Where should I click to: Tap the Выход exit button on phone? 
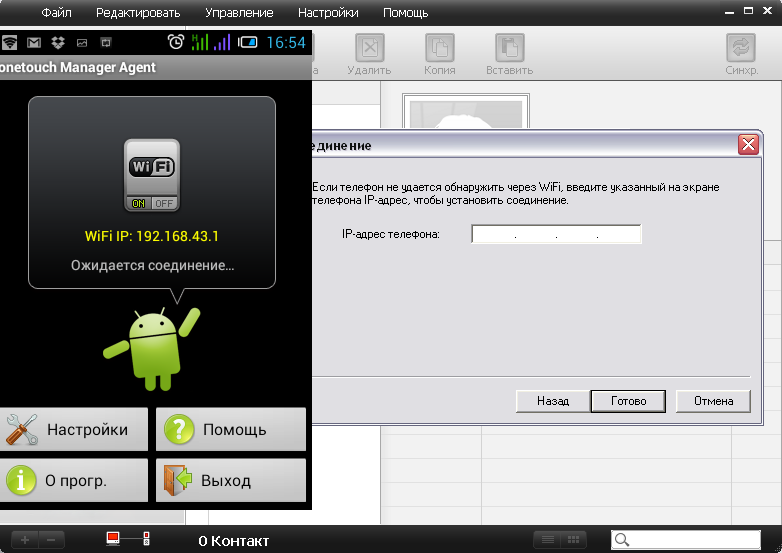click(231, 480)
